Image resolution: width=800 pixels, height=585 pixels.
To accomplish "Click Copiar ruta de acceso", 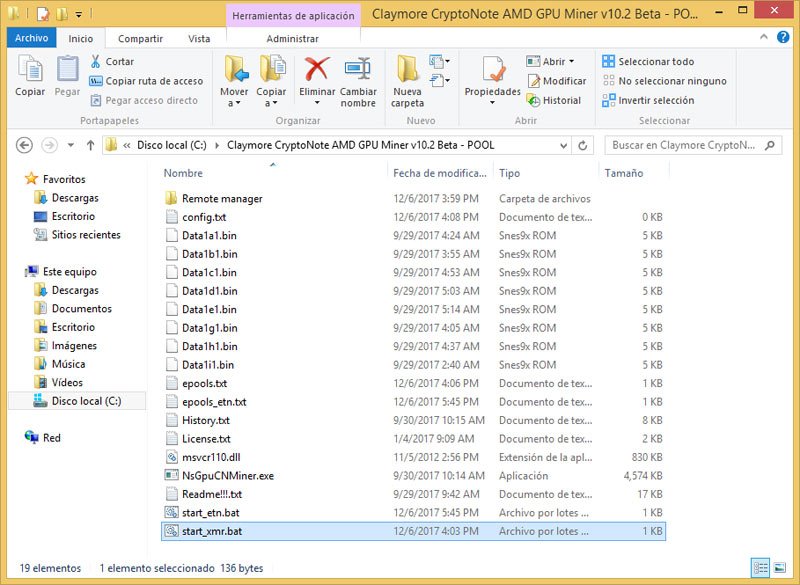I will point(146,81).
